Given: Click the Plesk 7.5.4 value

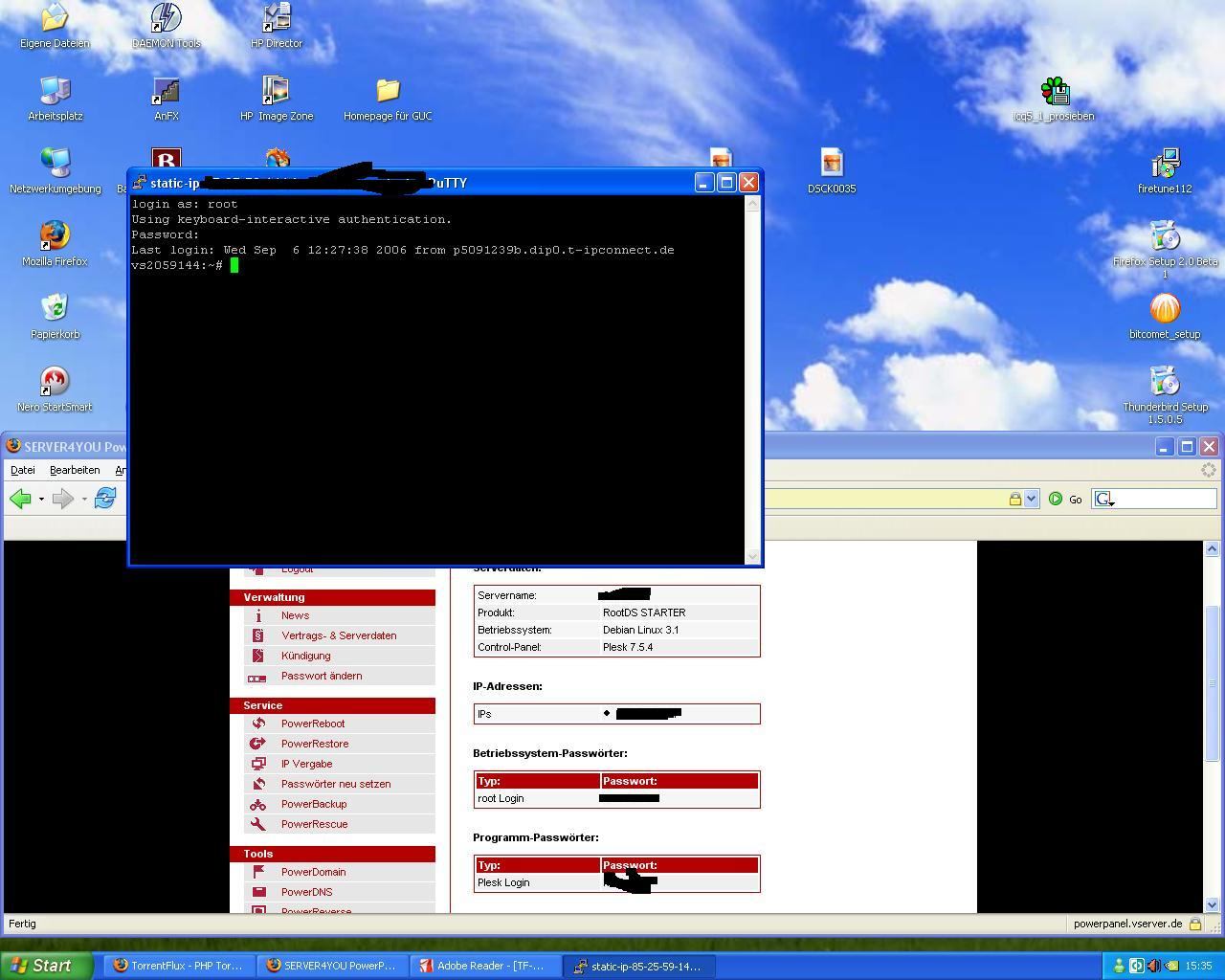Looking at the screenshot, I should pyautogui.click(x=628, y=647).
